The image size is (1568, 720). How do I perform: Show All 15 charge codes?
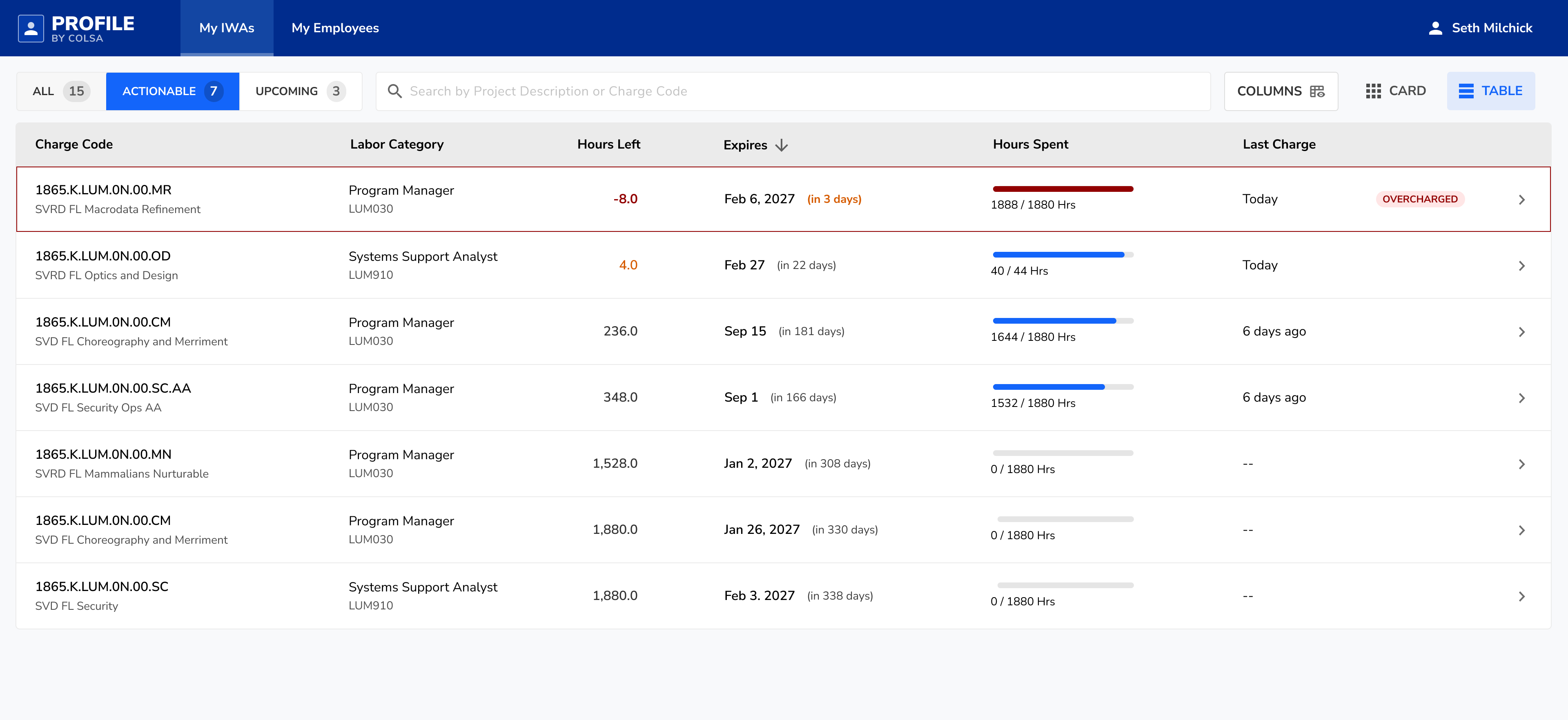[58, 91]
